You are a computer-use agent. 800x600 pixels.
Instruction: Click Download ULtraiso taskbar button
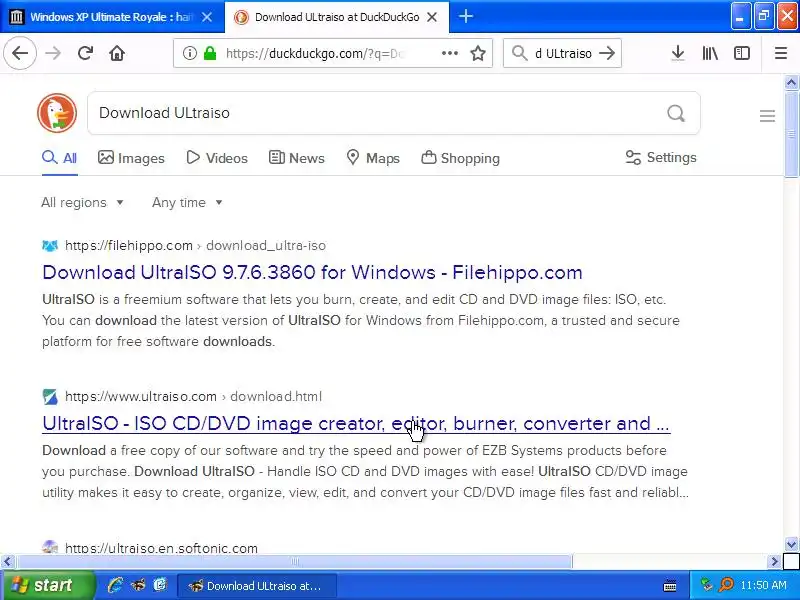(257, 586)
